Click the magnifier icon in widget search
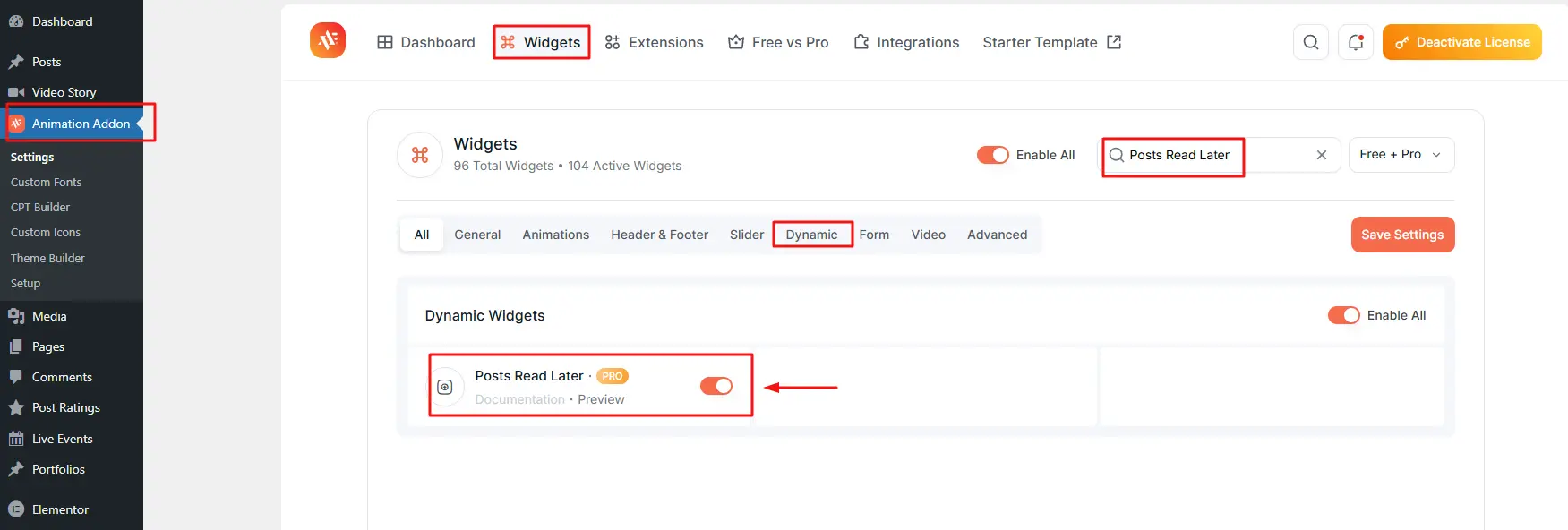Image resolution: width=1568 pixels, height=530 pixels. point(1117,155)
